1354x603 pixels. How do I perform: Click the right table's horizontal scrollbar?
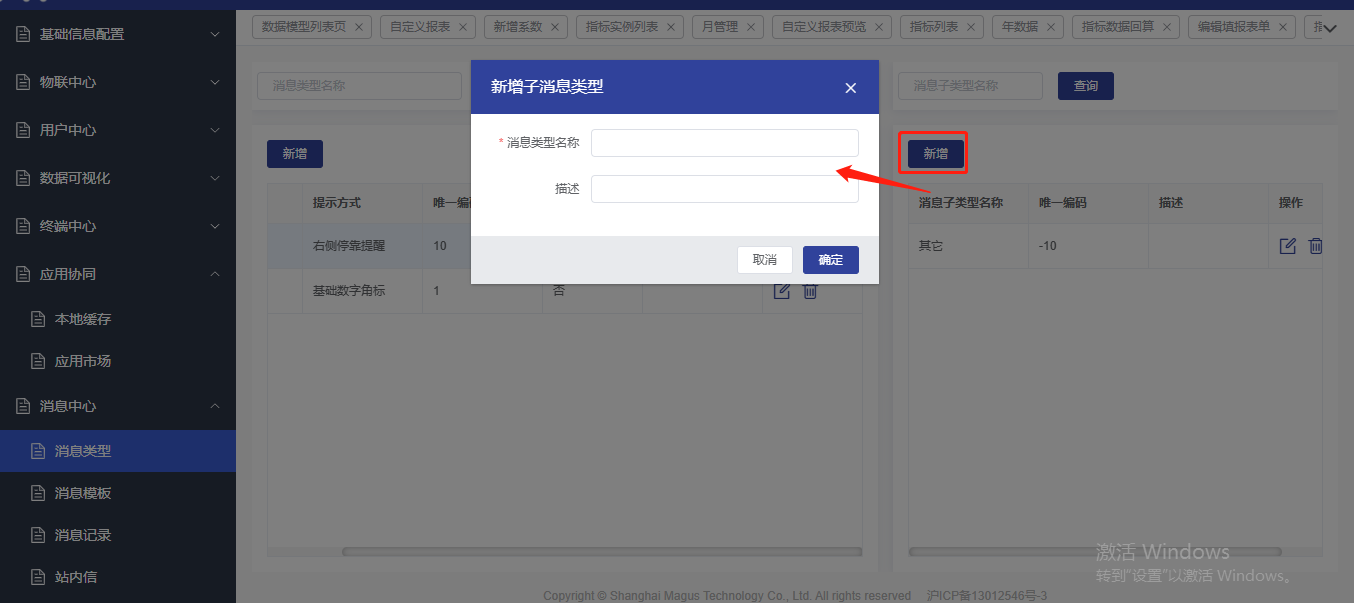click(1095, 551)
